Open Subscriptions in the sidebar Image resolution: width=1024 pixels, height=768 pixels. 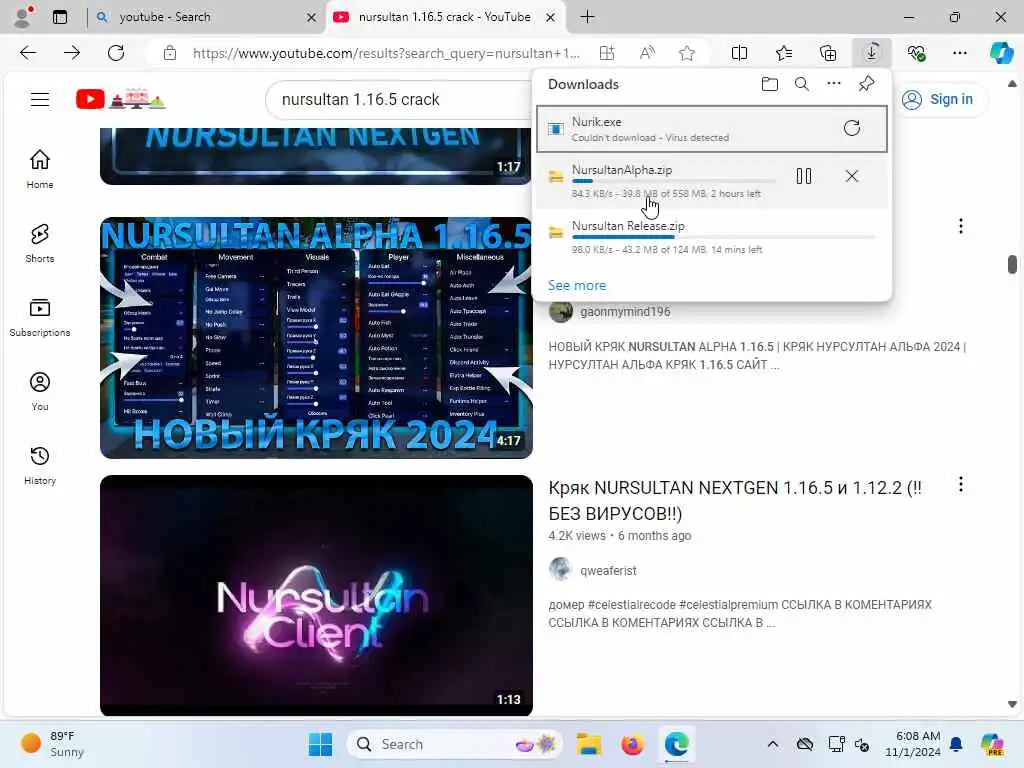(40, 317)
